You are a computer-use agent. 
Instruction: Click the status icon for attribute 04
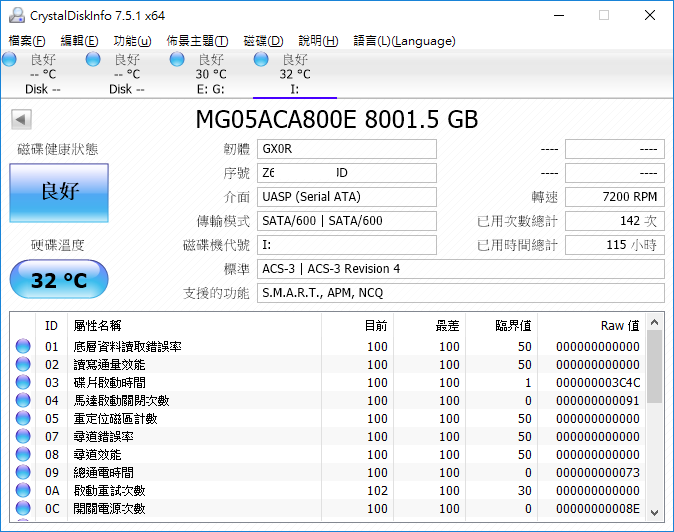pyautogui.click(x=23, y=400)
